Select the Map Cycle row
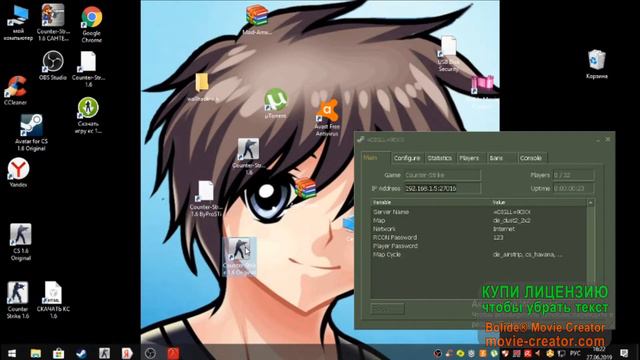 479,255
